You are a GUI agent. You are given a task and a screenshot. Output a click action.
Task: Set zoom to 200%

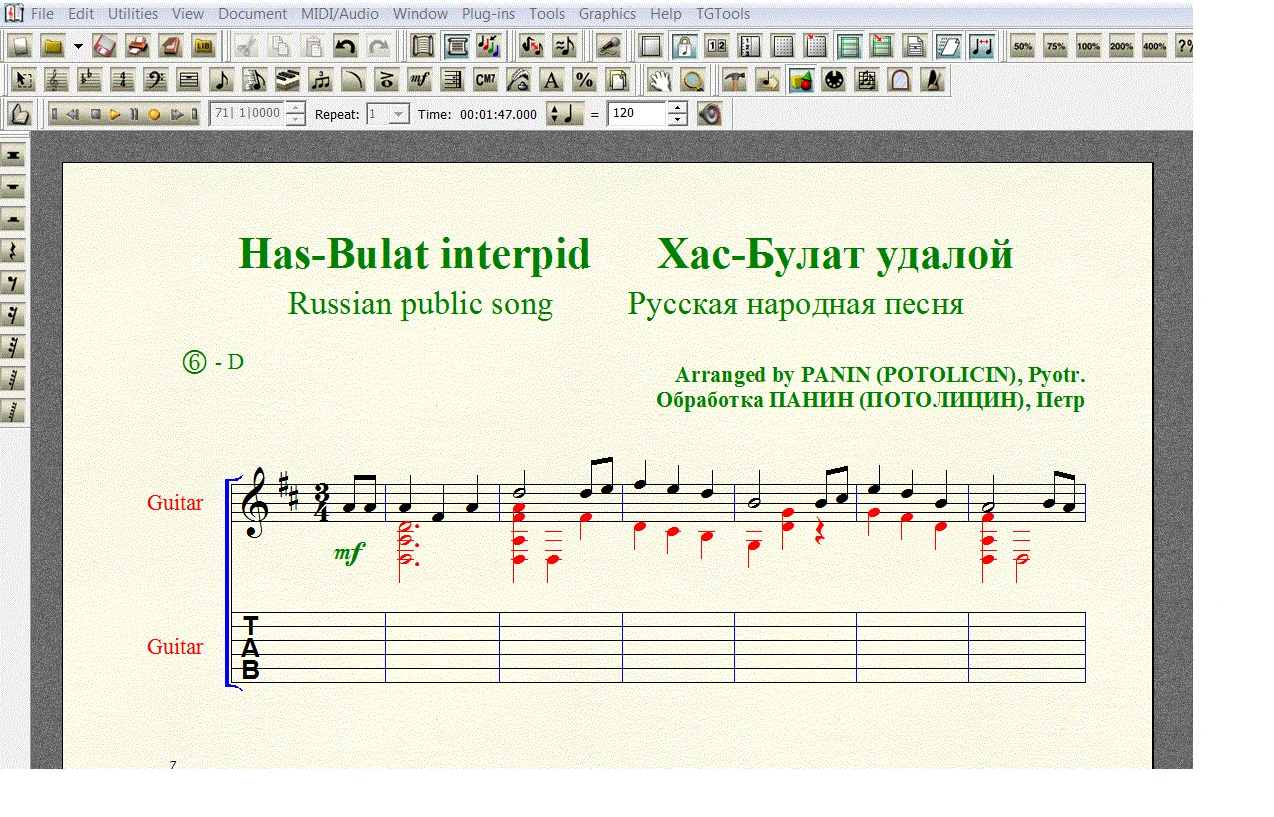pyautogui.click(x=1121, y=46)
